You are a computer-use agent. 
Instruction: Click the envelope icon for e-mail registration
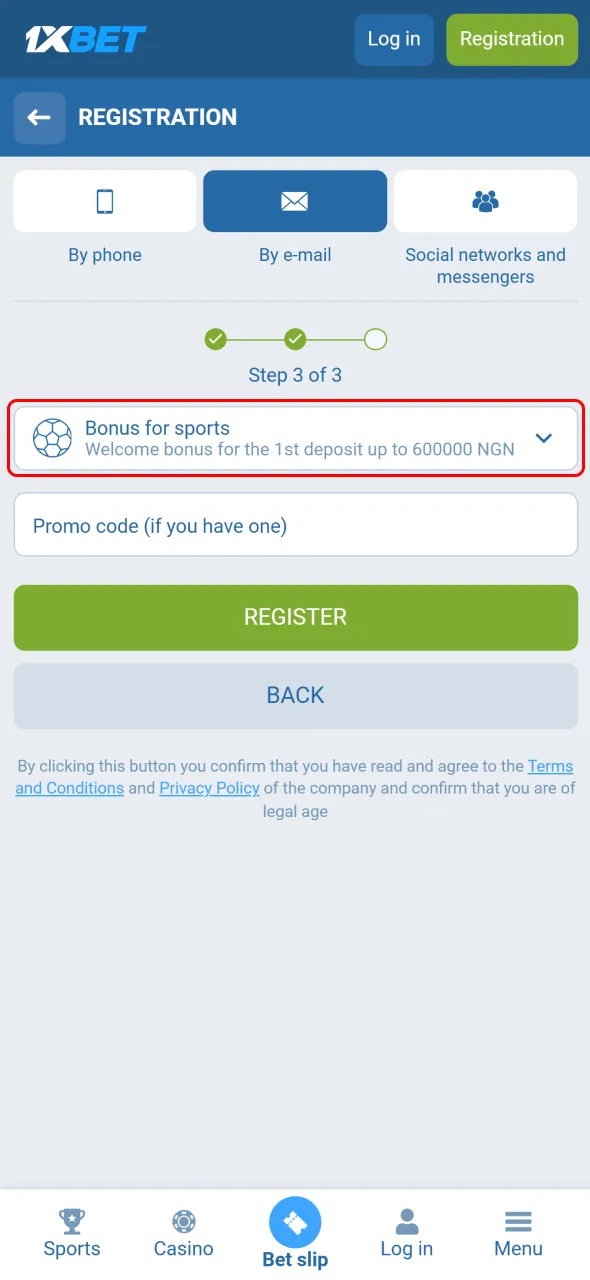point(294,200)
